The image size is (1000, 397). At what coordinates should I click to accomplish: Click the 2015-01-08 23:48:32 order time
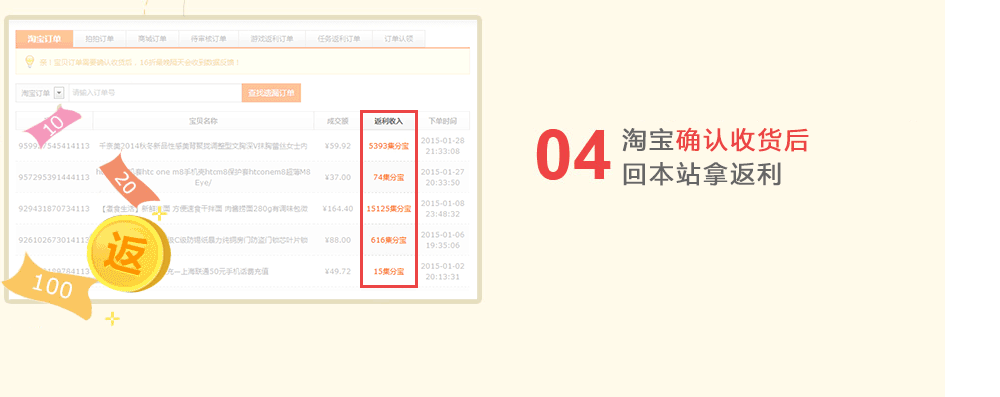point(443,208)
